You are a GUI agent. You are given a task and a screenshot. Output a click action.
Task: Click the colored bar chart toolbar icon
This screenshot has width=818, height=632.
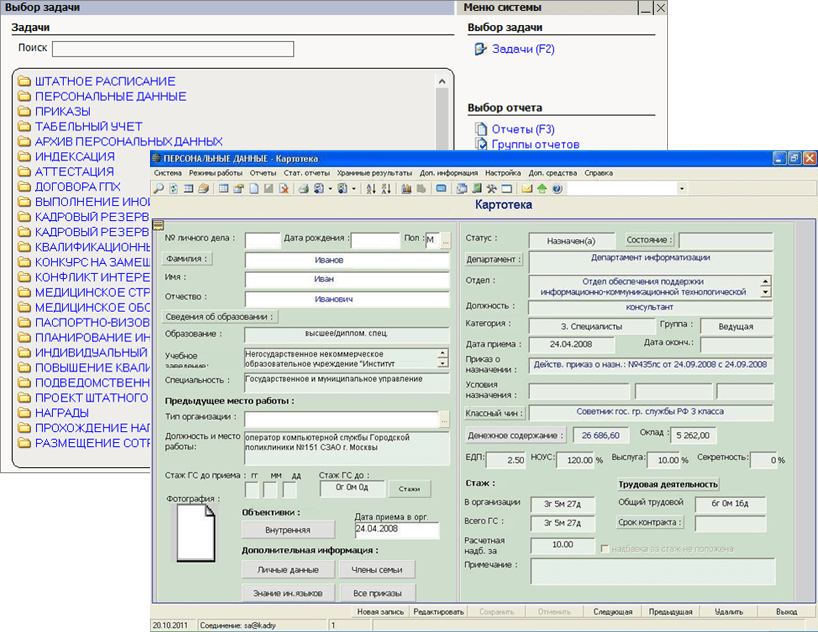[x=406, y=188]
